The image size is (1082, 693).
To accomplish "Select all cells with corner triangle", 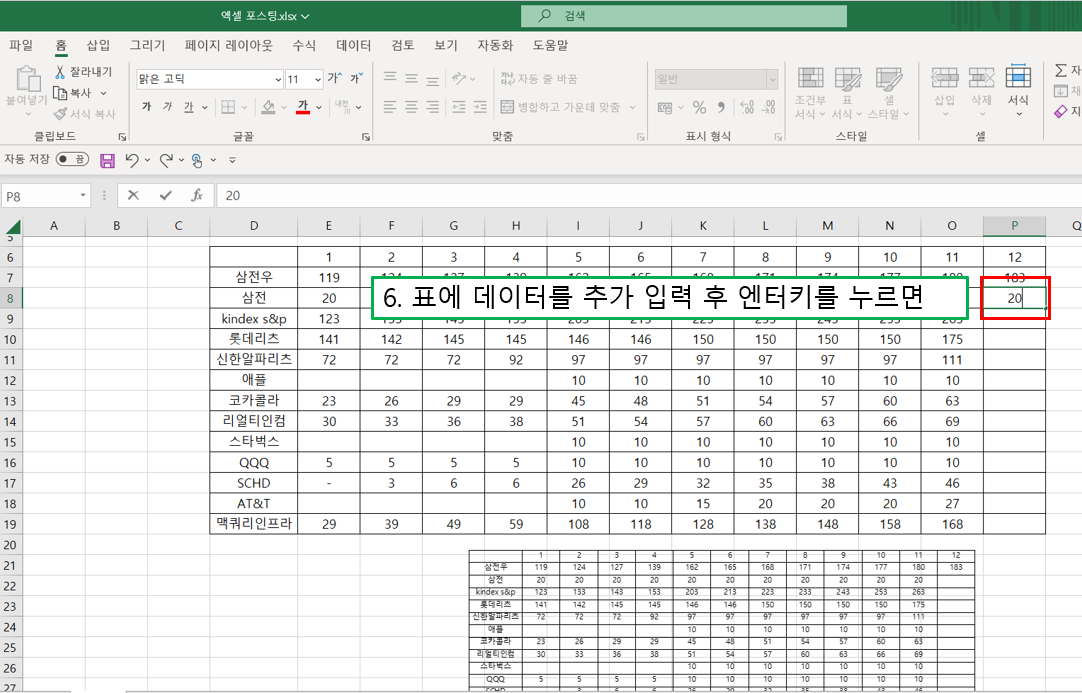I will point(12,226).
